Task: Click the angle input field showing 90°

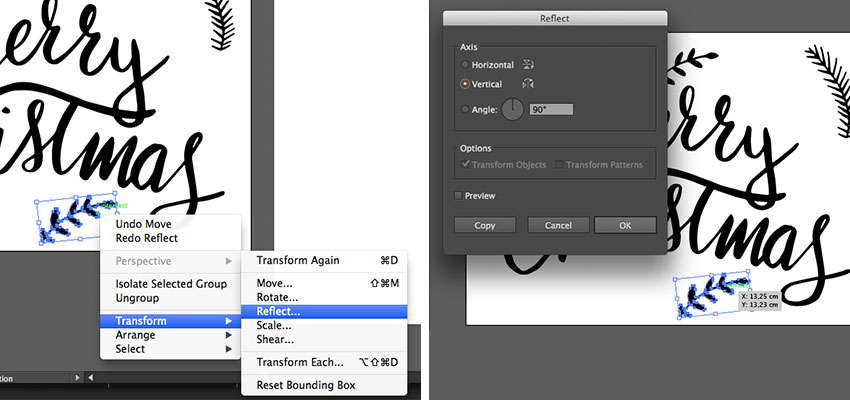Action: (x=551, y=109)
